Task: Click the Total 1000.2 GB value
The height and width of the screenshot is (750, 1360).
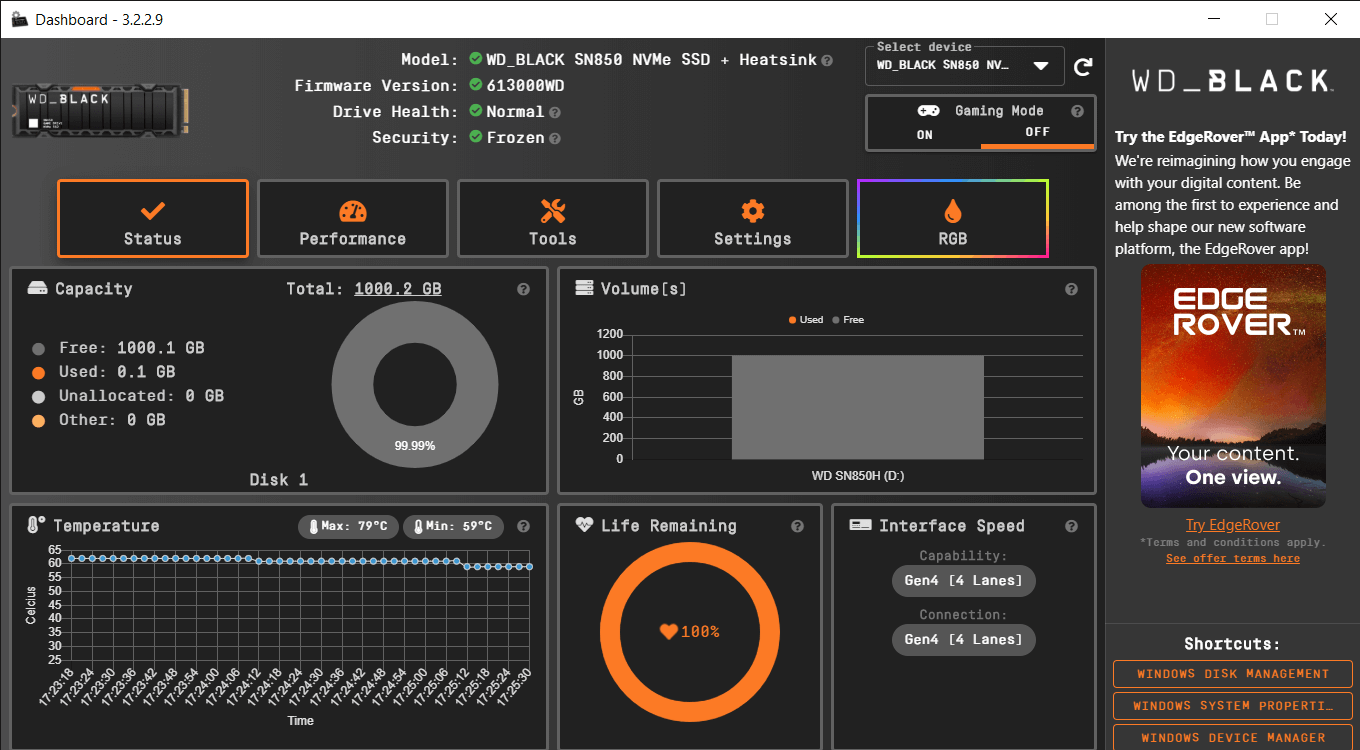Action: pyautogui.click(x=398, y=289)
